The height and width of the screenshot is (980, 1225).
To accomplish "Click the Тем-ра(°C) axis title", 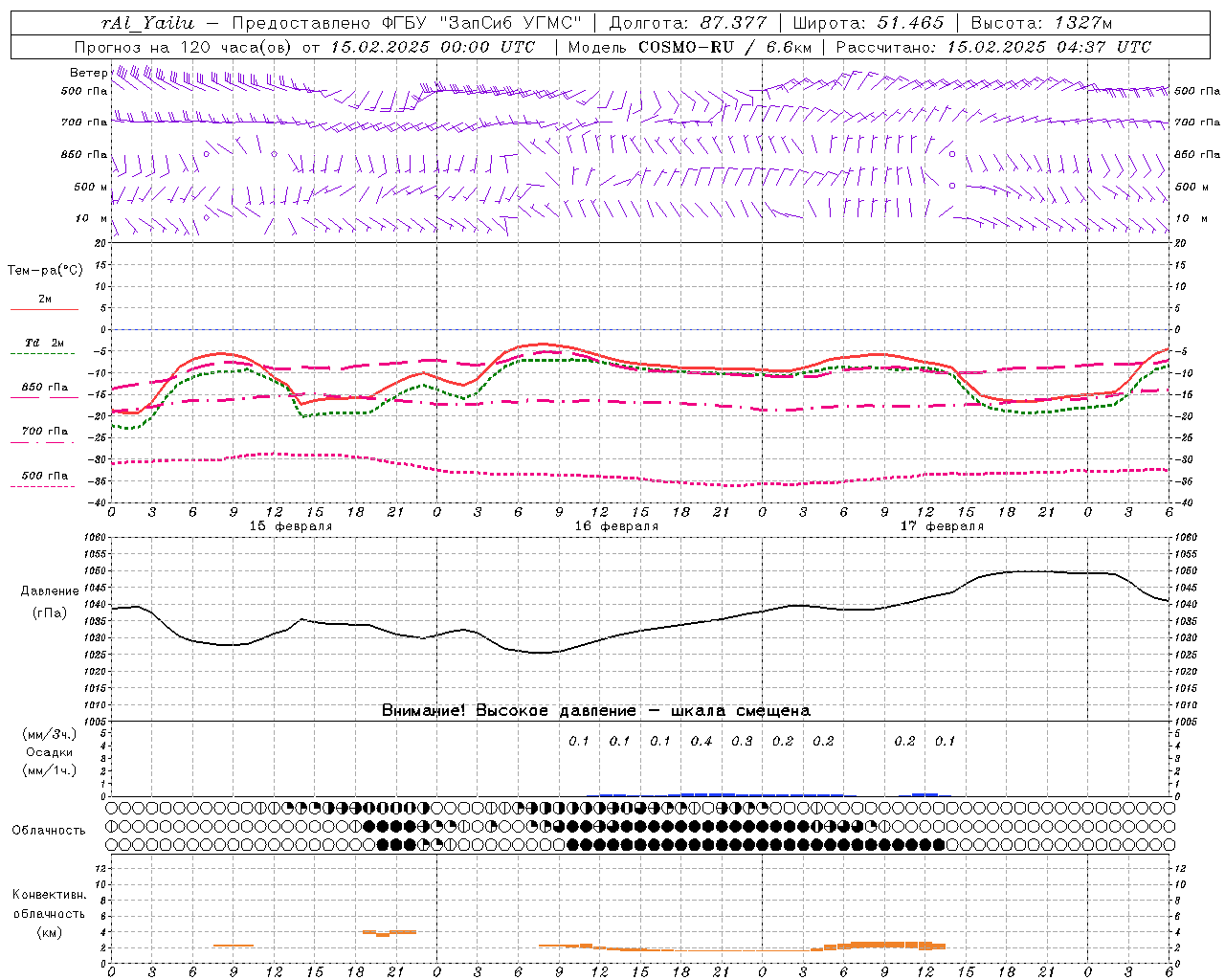I will pyautogui.click(x=45, y=271).
